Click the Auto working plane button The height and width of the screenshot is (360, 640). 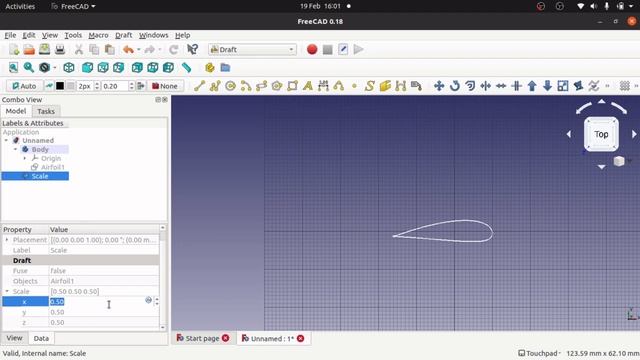tap(24, 86)
